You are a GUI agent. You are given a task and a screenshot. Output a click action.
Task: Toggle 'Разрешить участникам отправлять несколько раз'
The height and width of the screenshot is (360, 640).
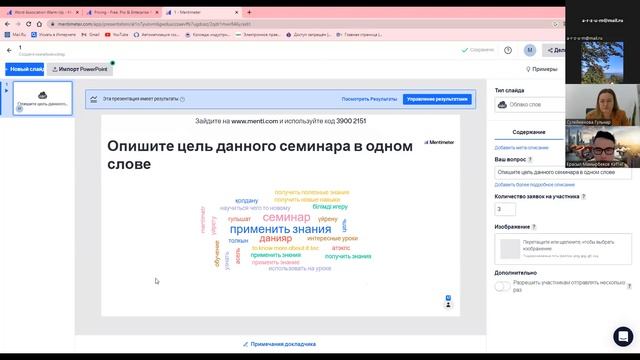tap(502, 286)
